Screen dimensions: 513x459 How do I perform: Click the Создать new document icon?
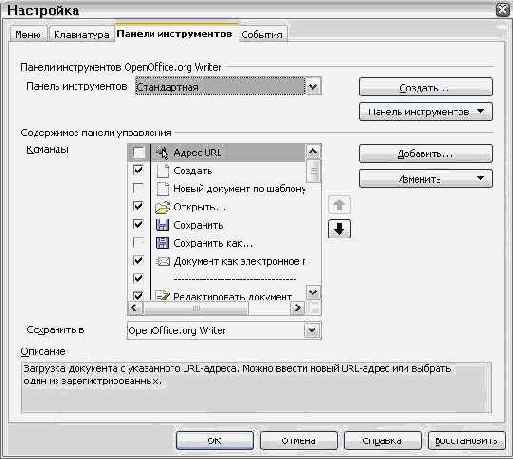163,171
